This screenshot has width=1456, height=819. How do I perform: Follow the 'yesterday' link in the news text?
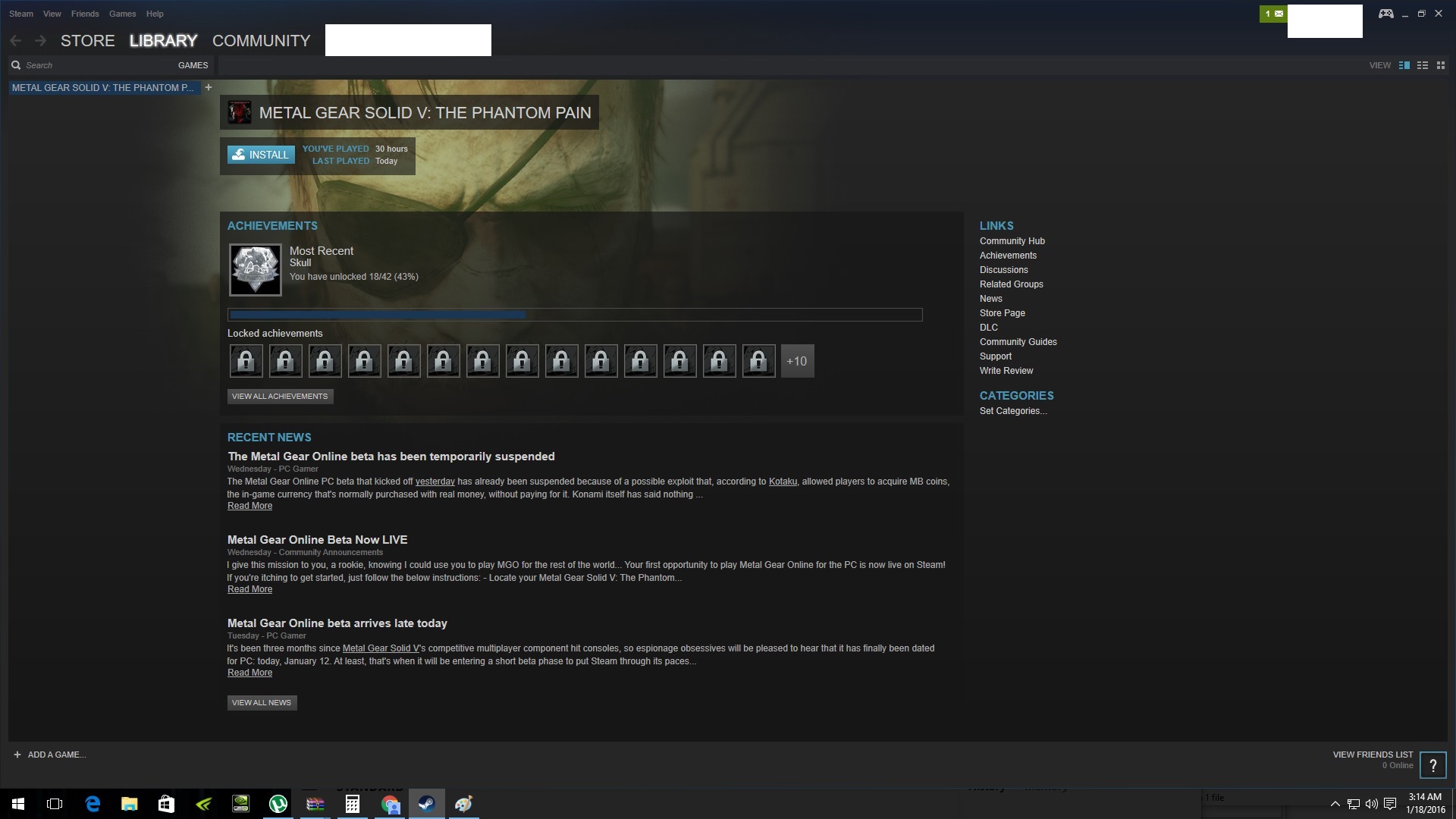click(x=435, y=482)
